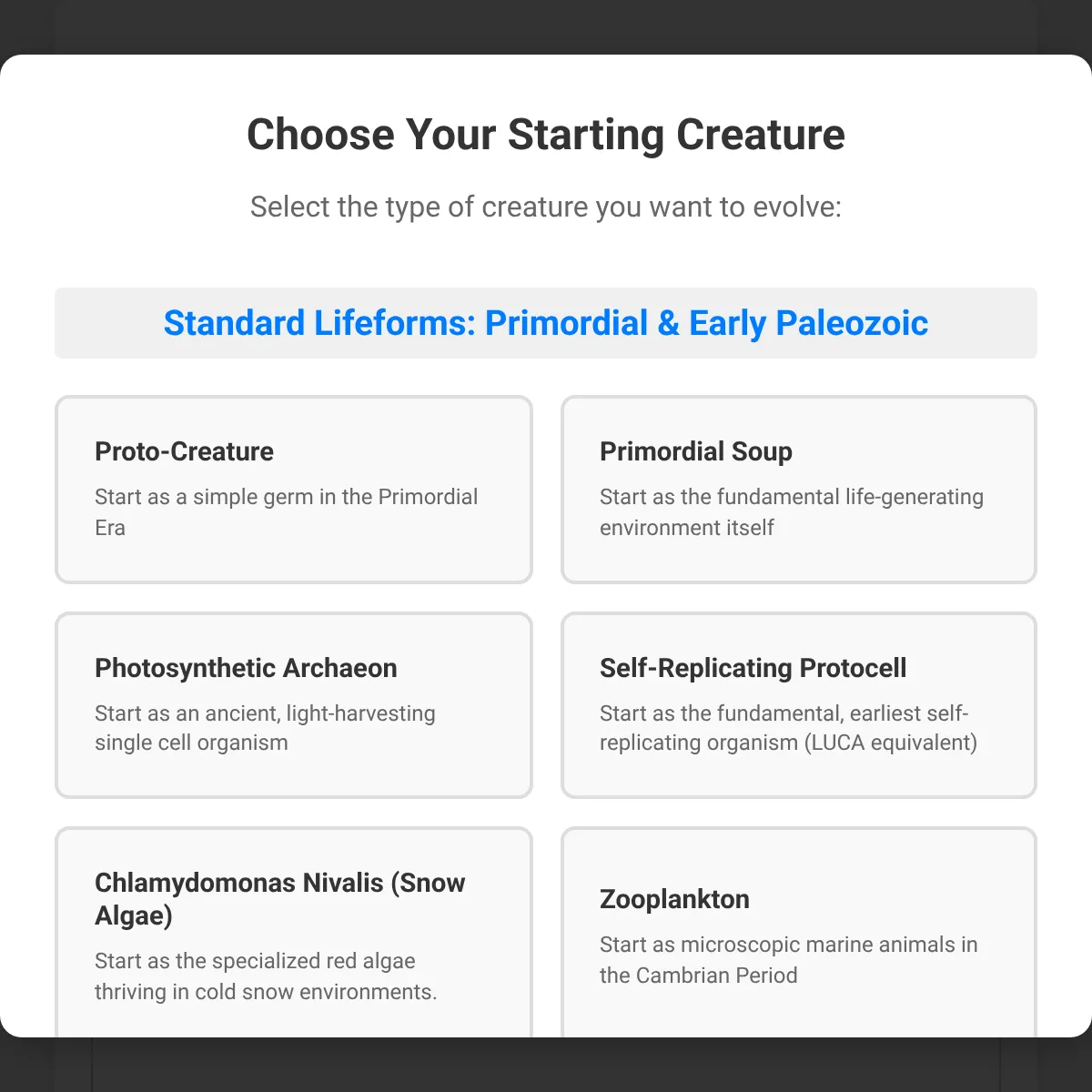Dismiss the dialog via dark backdrop above modal
This screenshot has height=1092, width=1092.
[x=546, y=25]
